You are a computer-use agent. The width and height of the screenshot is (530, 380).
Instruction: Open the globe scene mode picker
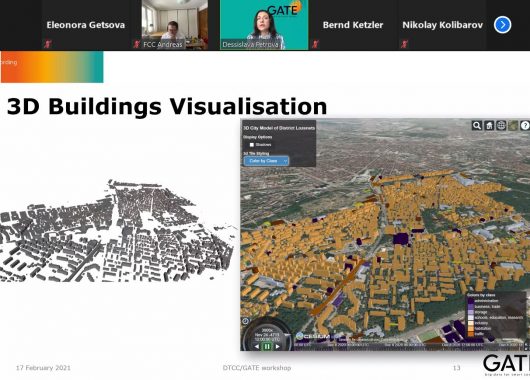pyautogui.click(x=501, y=125)
